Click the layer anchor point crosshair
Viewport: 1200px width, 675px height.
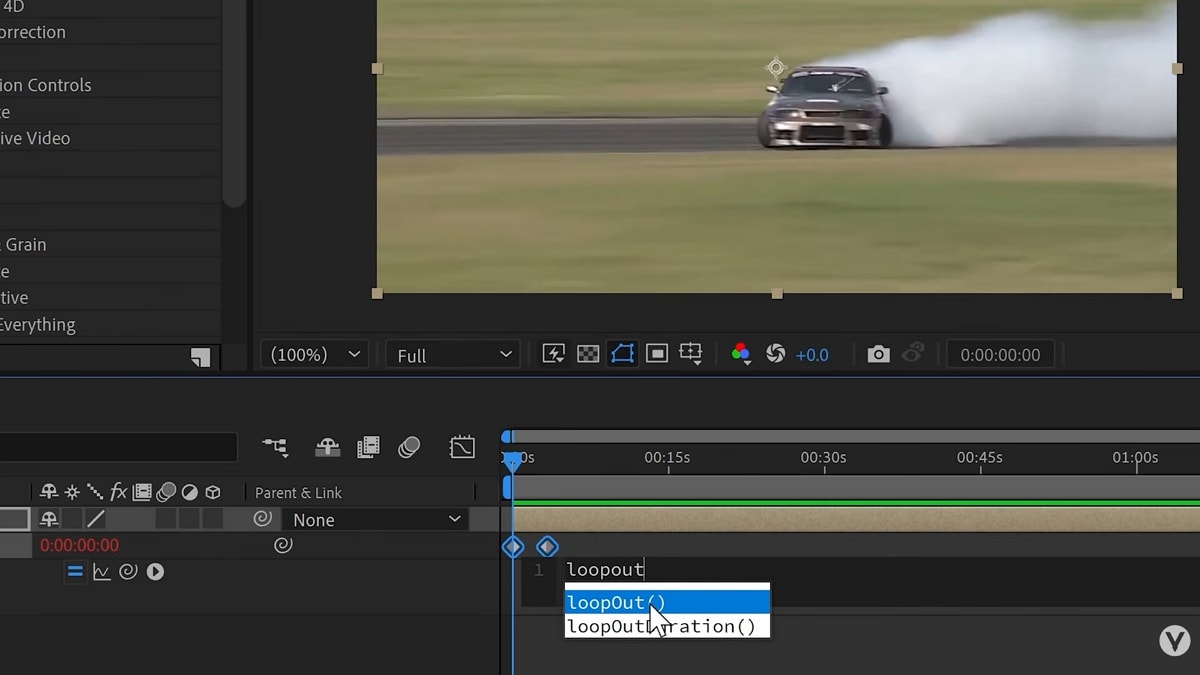click(776, 68)
